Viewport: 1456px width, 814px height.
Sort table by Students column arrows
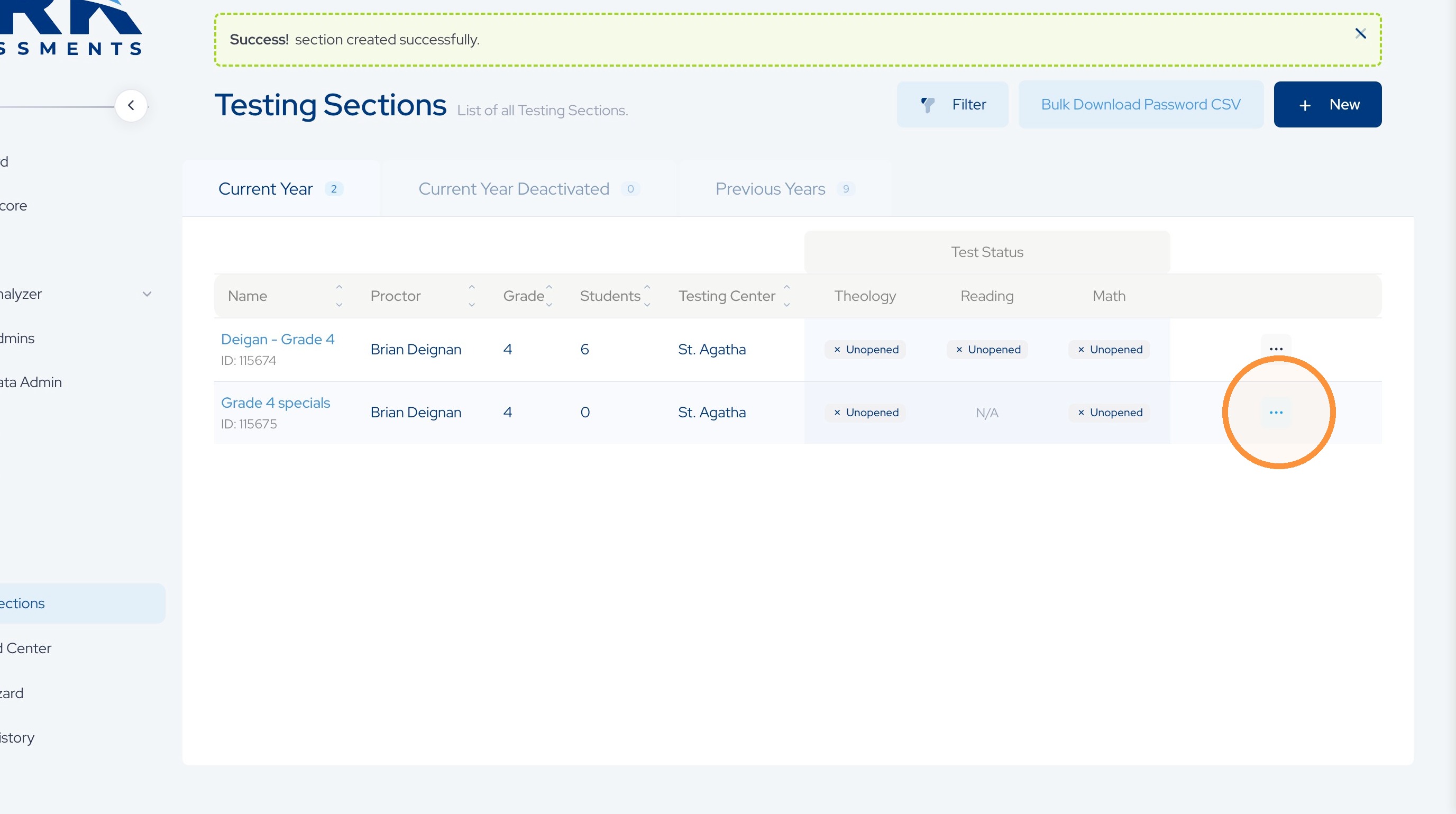(x=647, y=296)
